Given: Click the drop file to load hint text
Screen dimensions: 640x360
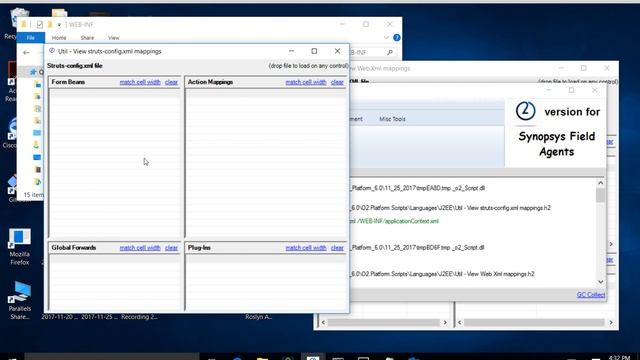Looking at the screenshot, I should point(308,66).
